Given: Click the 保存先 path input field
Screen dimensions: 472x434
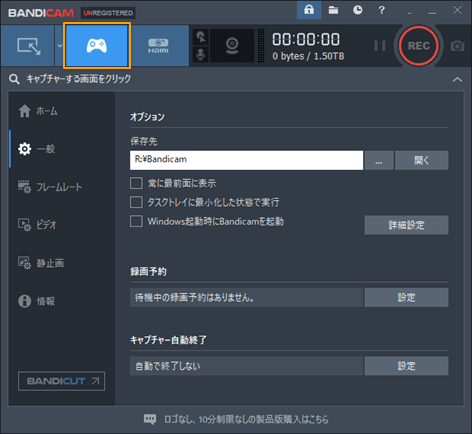Looking at the screenshot, I should (x=246, y=160).
